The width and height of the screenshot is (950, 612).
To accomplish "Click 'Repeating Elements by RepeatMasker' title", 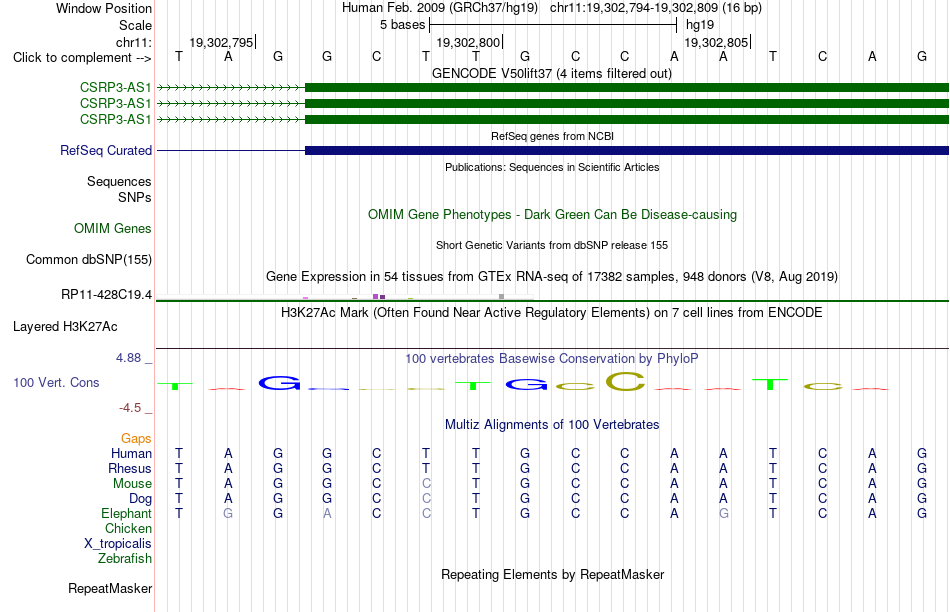I will click(x=553, y=574).
